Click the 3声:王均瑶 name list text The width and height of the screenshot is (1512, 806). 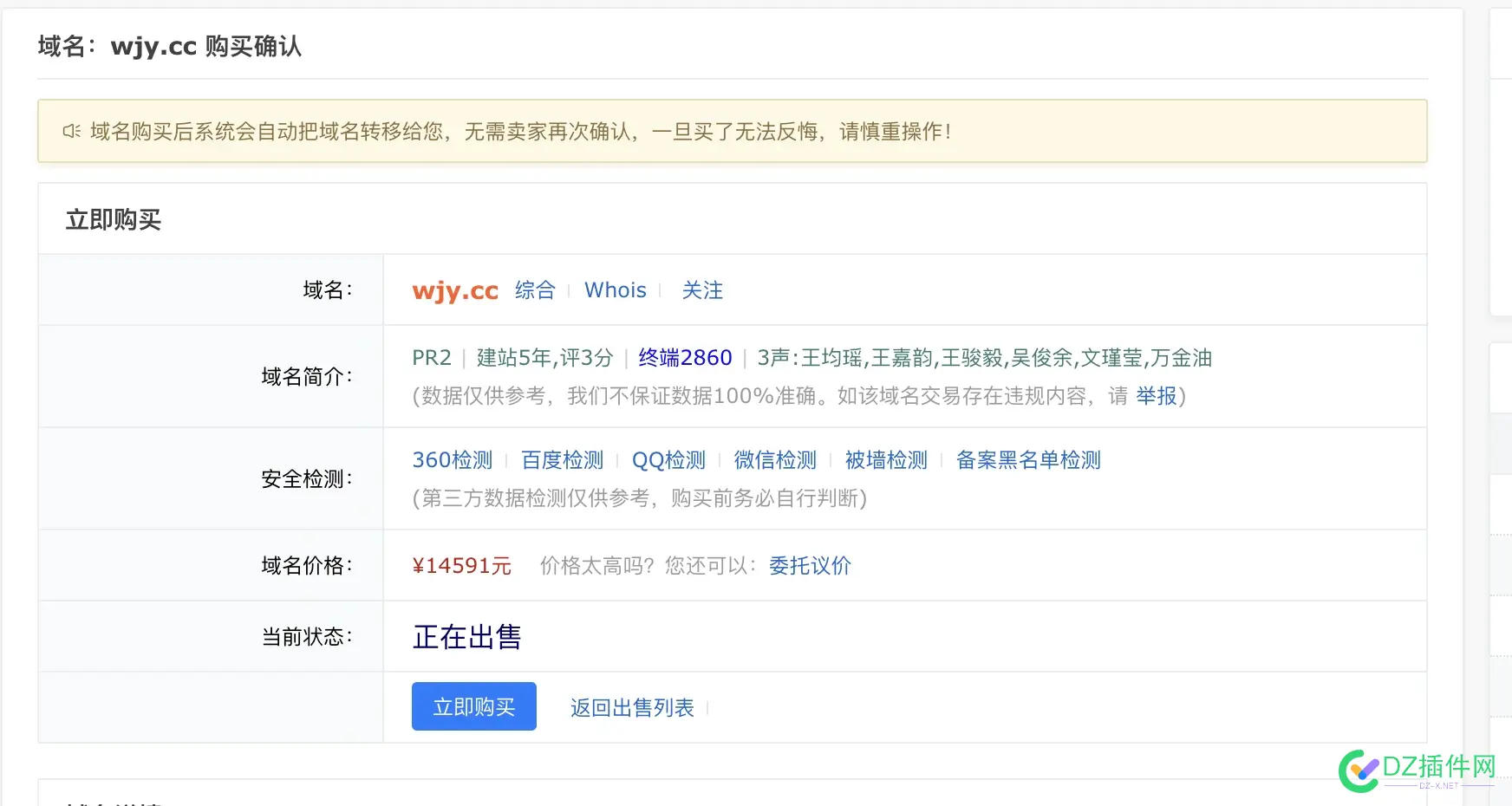point(985,358)
